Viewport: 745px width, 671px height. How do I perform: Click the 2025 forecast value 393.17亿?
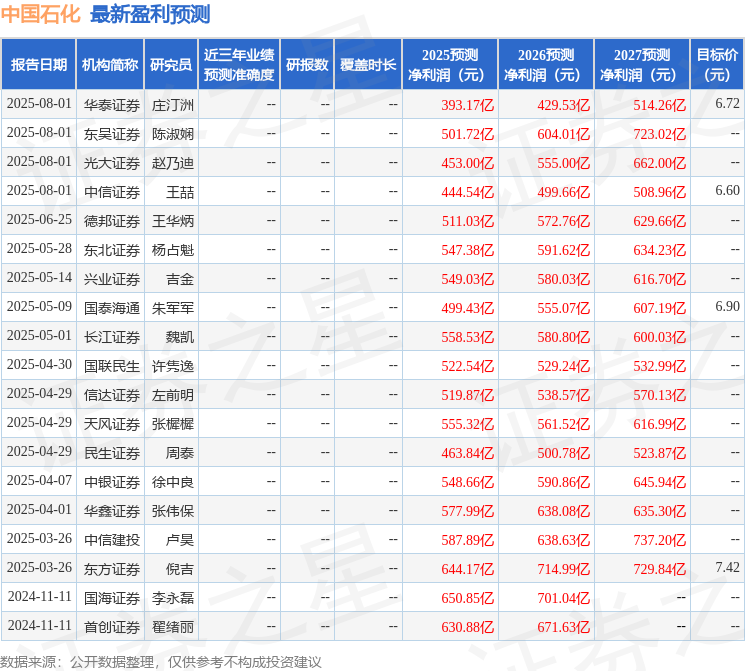[x=468, y=105]
